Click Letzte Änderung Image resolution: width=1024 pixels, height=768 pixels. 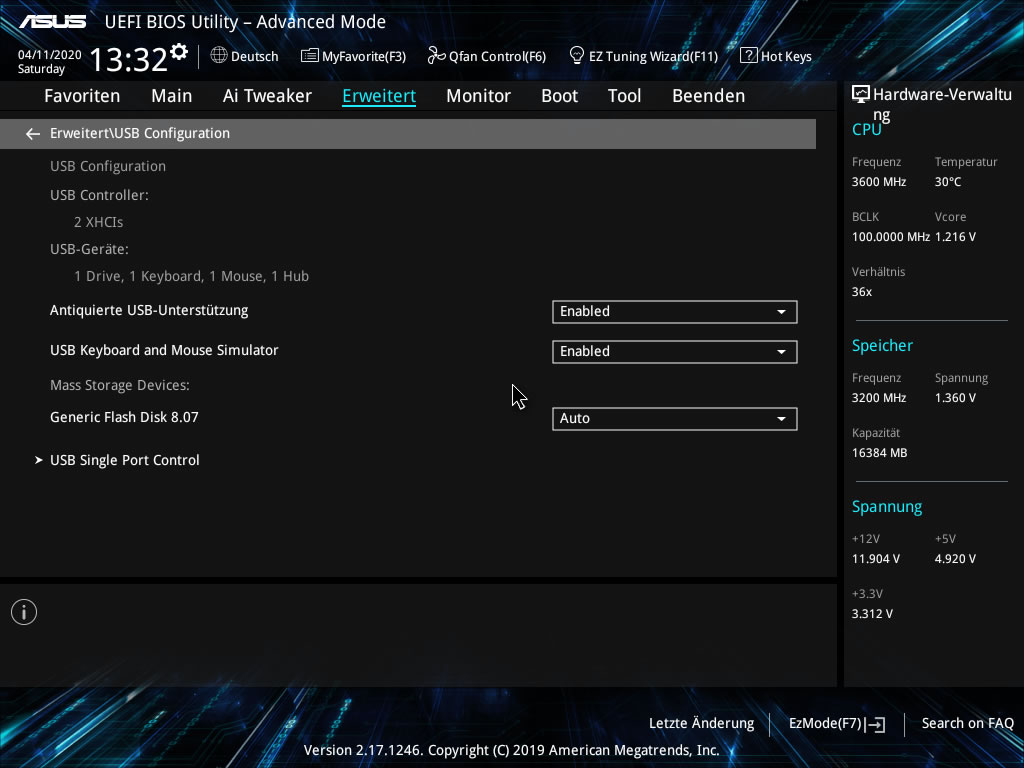point(701,724)
